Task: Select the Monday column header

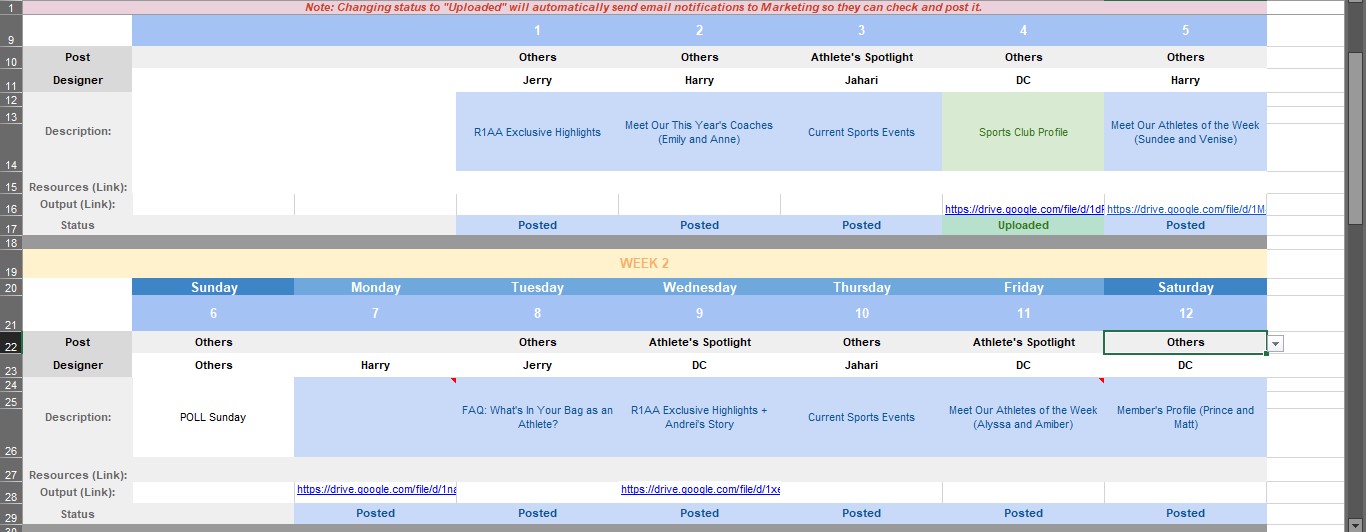Action: click(x=376, y=287)
